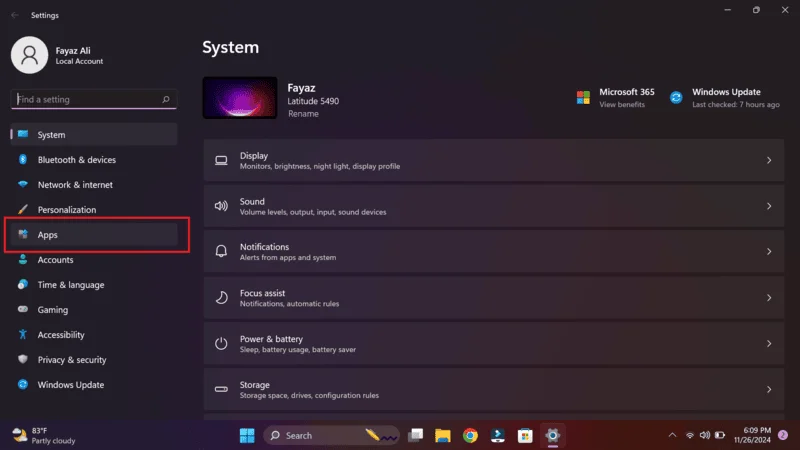Screen dimensions: 800x450
Task: Click the Gaming controller icon
Action: tap(22, 309)
